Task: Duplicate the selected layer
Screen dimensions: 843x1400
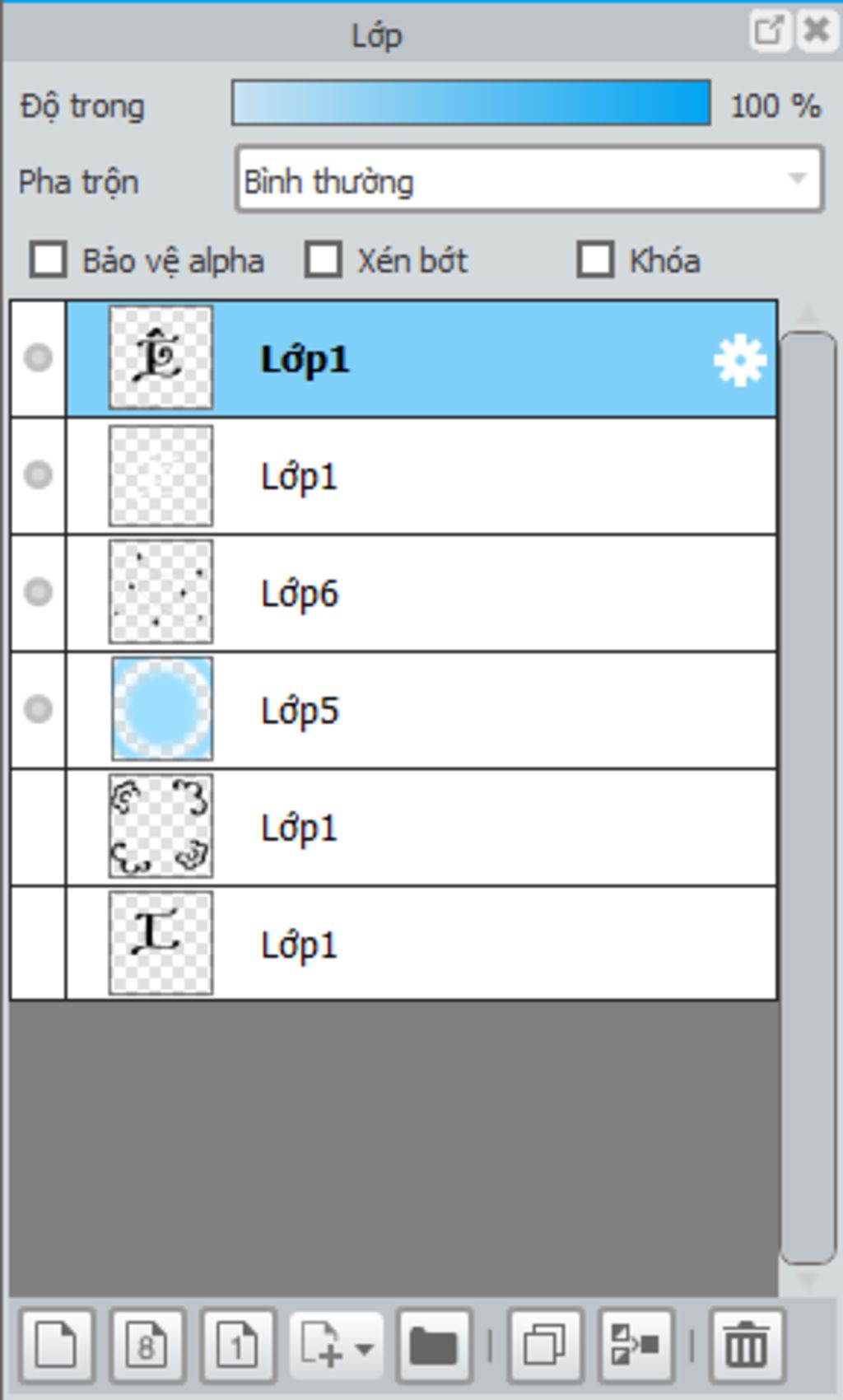Action: pyautogui.click(x=546, y=1345)
